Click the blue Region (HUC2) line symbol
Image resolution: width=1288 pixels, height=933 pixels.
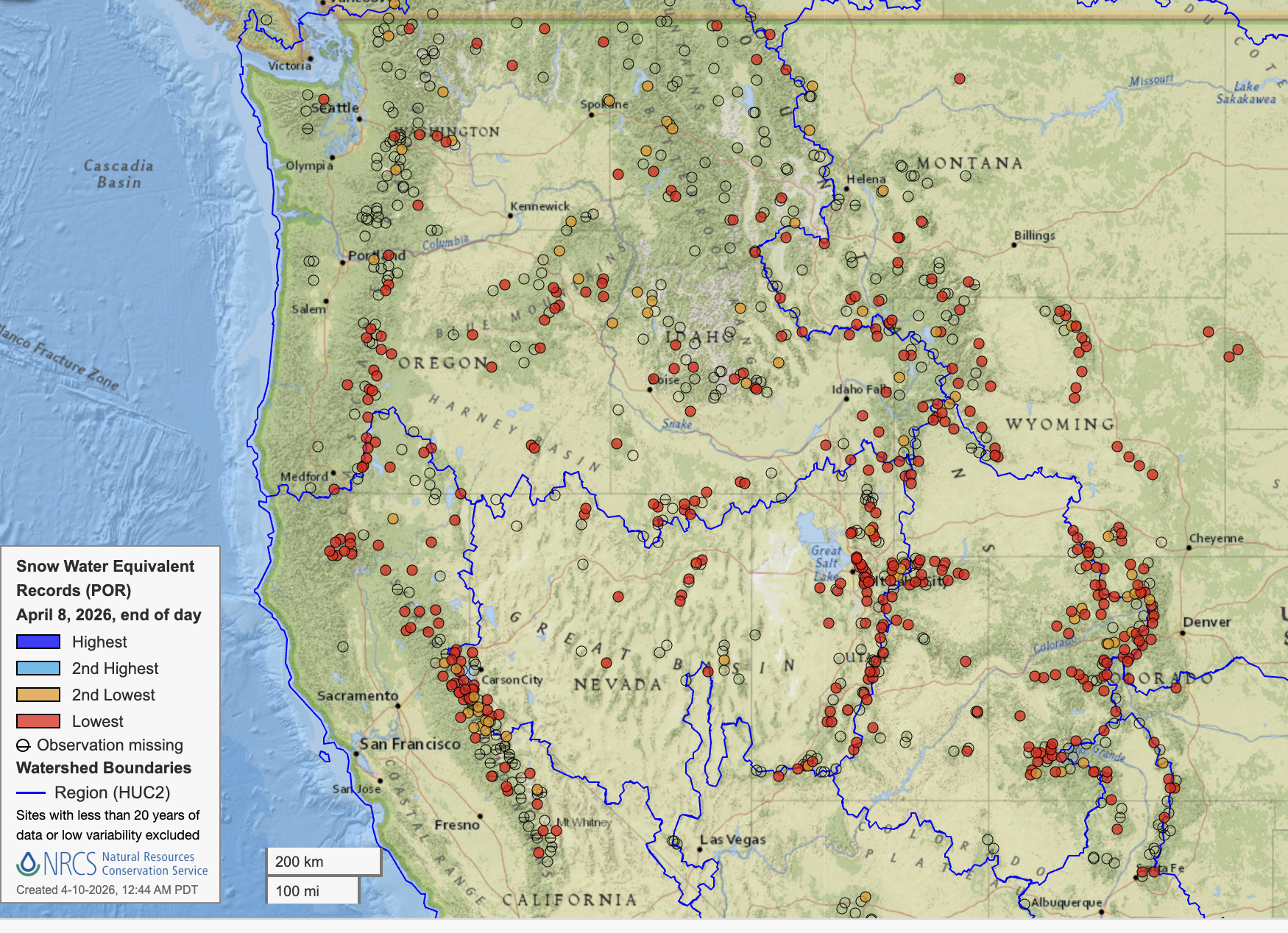click(x=31, y=792)
